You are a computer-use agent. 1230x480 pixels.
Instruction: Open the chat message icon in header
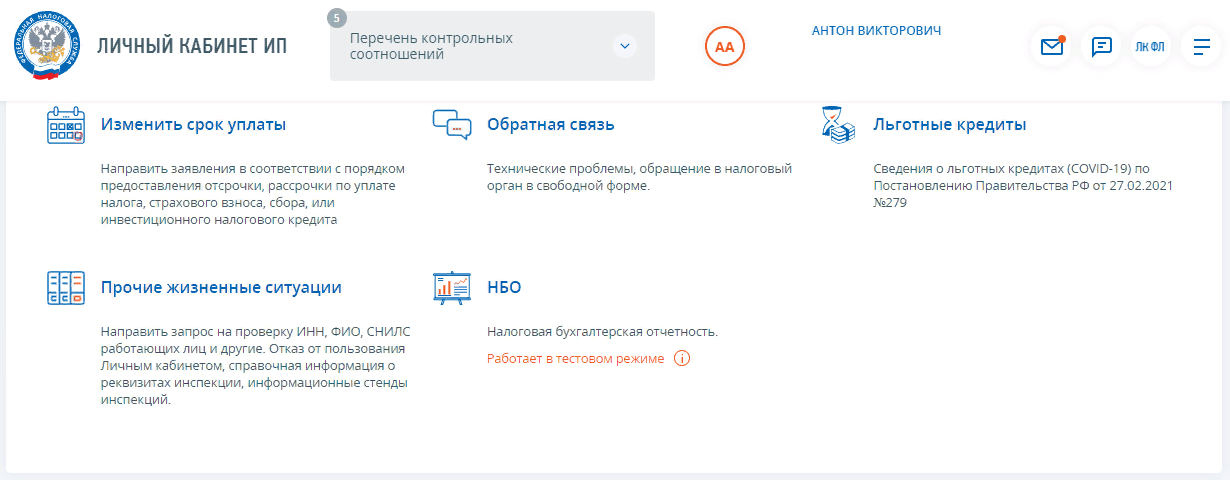(1102, 47)
